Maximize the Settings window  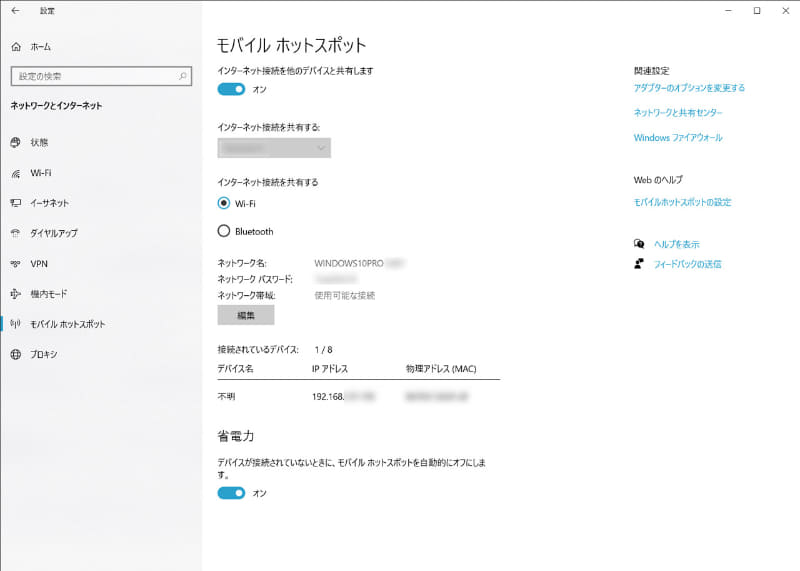pos(757,11)
